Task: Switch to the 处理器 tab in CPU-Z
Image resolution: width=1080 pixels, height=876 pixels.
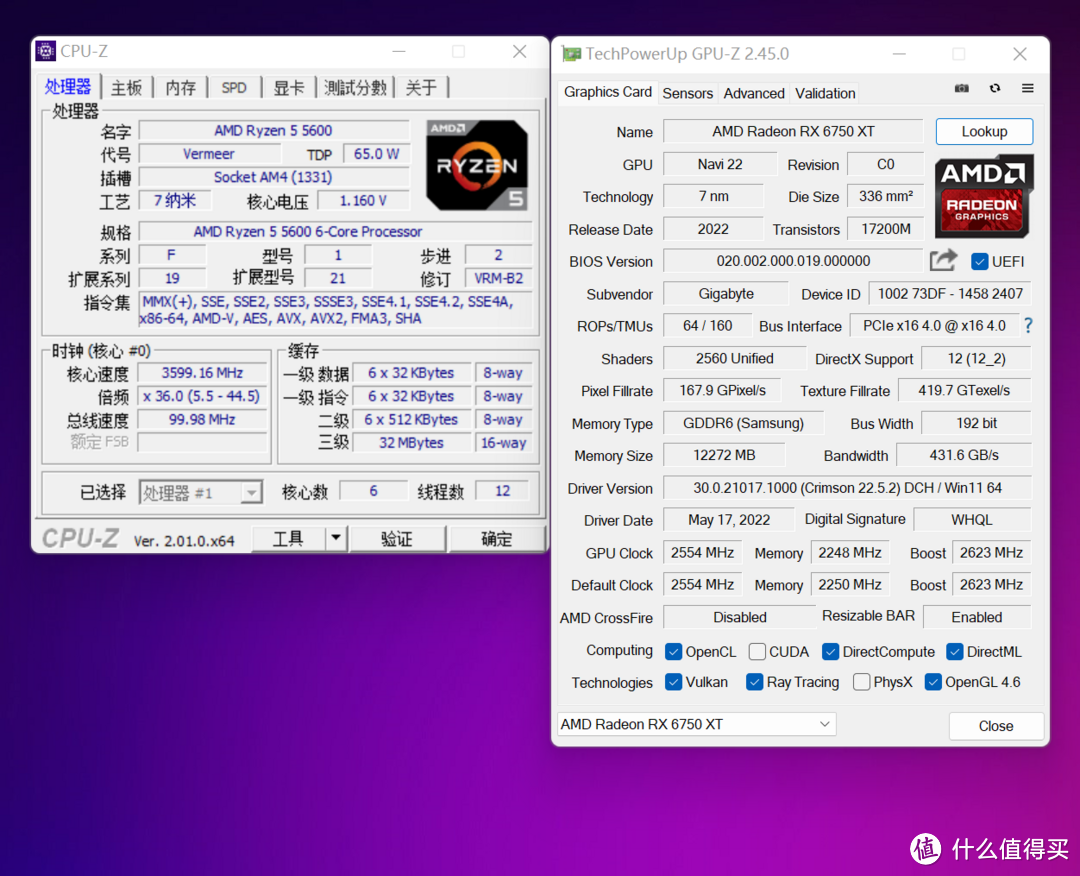Action: [x=68, y=87]
